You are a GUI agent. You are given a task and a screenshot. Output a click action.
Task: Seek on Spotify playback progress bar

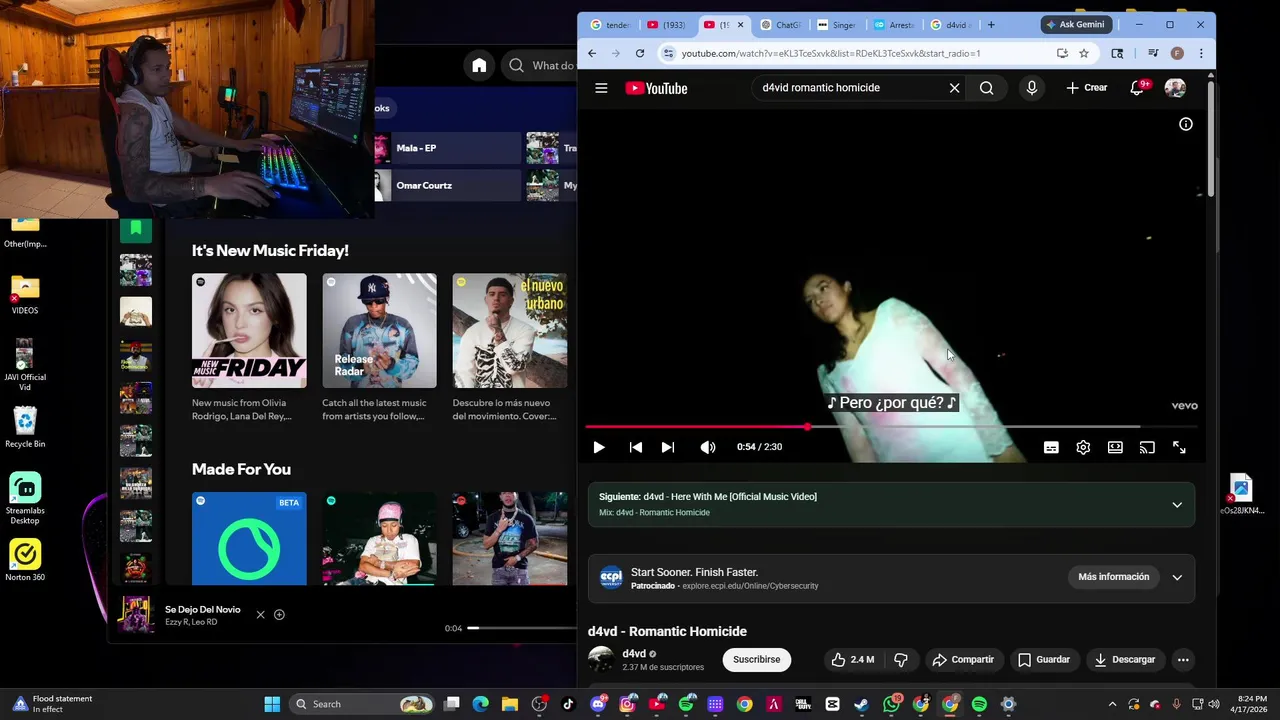coord(520,628)
